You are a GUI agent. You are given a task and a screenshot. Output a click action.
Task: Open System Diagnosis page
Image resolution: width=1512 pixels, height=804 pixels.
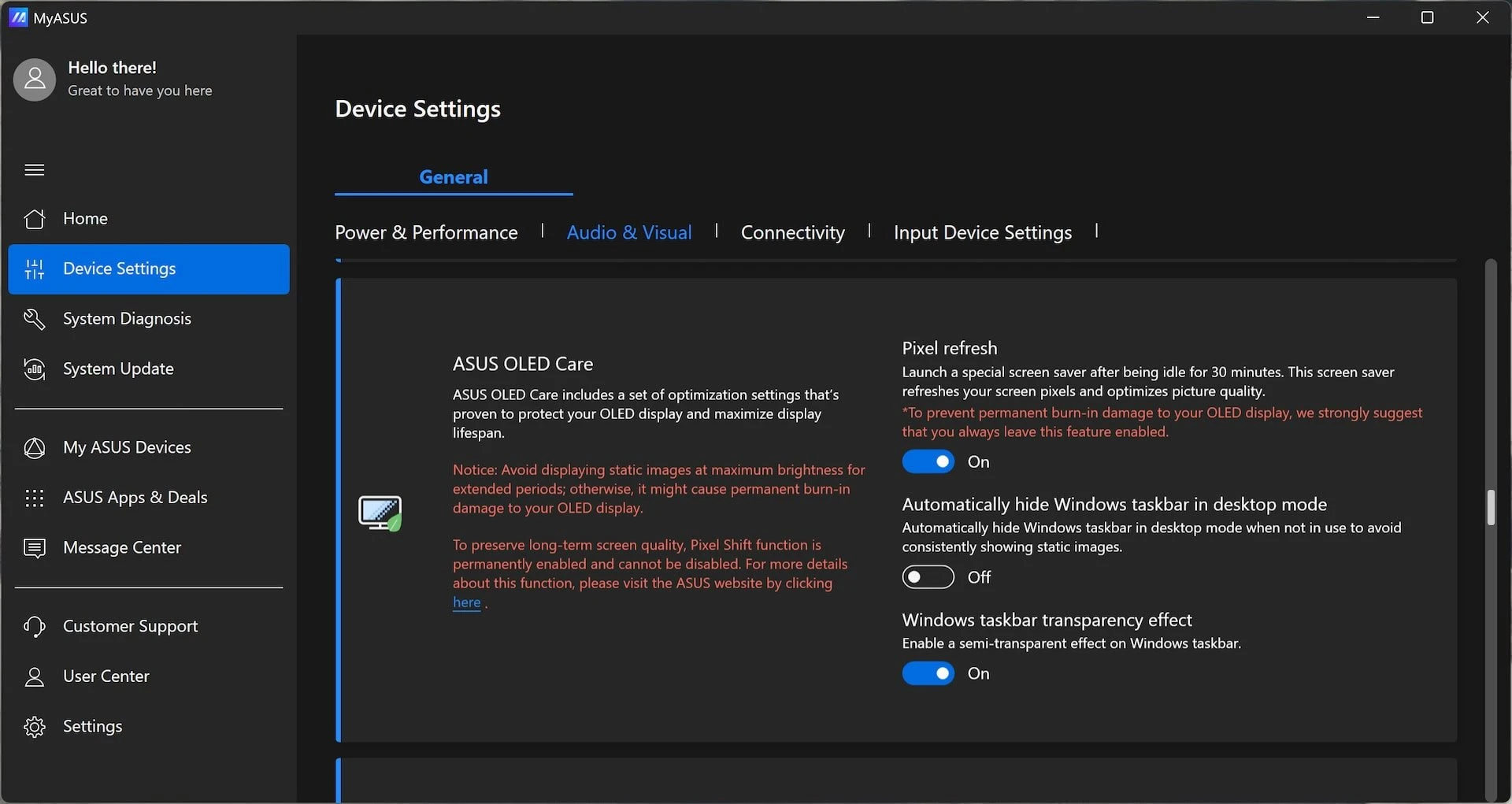click(x=149, y=319)
